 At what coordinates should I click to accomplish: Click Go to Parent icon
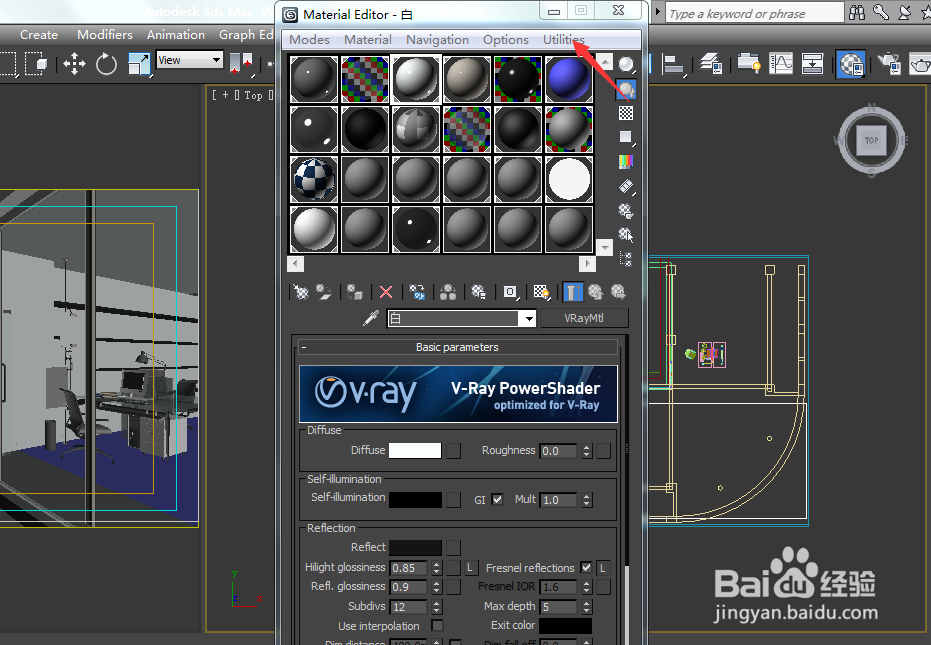[595, 292]
